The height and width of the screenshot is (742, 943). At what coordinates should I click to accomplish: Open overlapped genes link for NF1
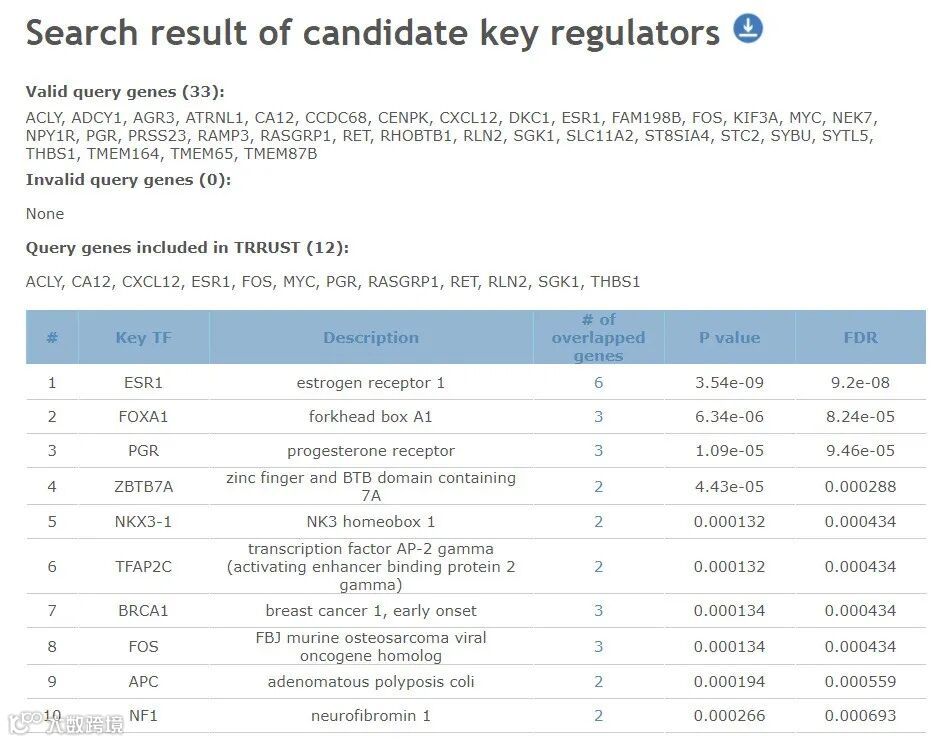(x=598, y=716)
